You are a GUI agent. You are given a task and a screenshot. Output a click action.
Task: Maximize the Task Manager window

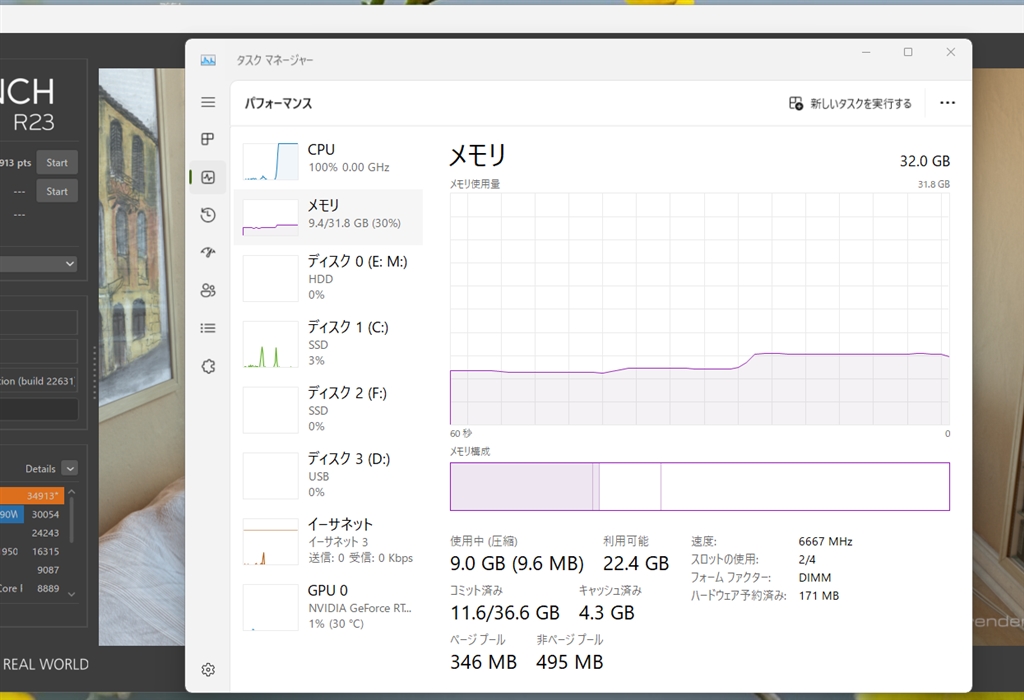pos(908,52)
